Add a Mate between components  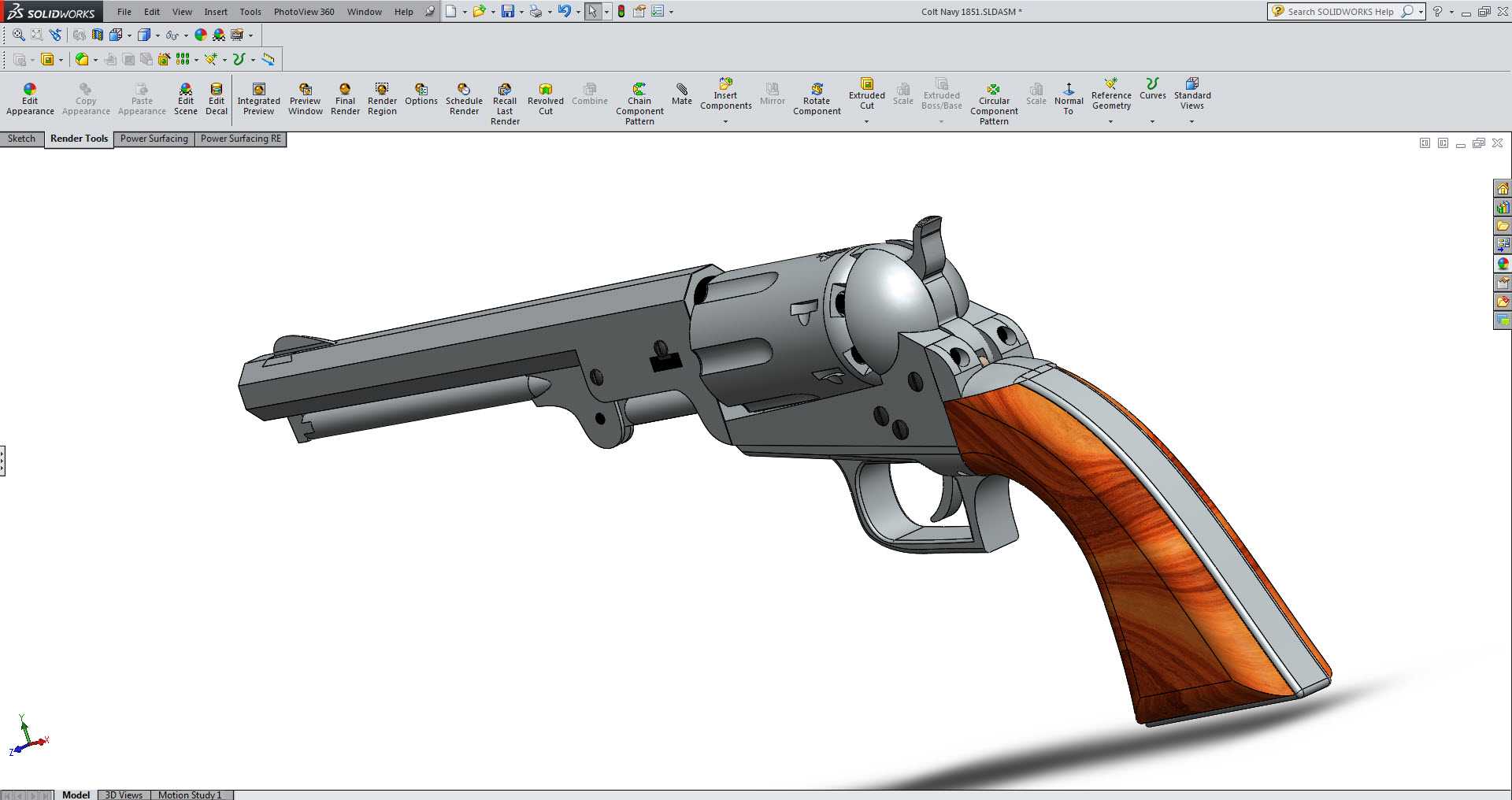pyautogui.click(x=682, y=94)
